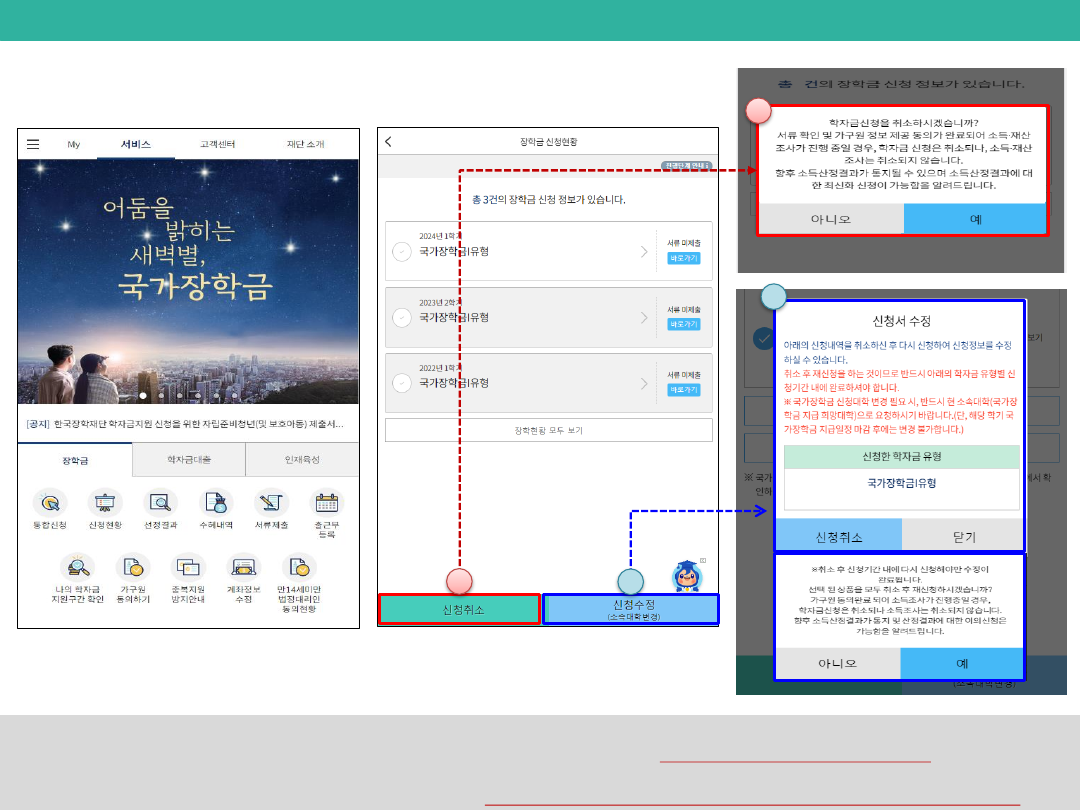1080x810 pixels.
Task: Expand the 2023년 2학기 entry chevron
Action: [644, 318]
